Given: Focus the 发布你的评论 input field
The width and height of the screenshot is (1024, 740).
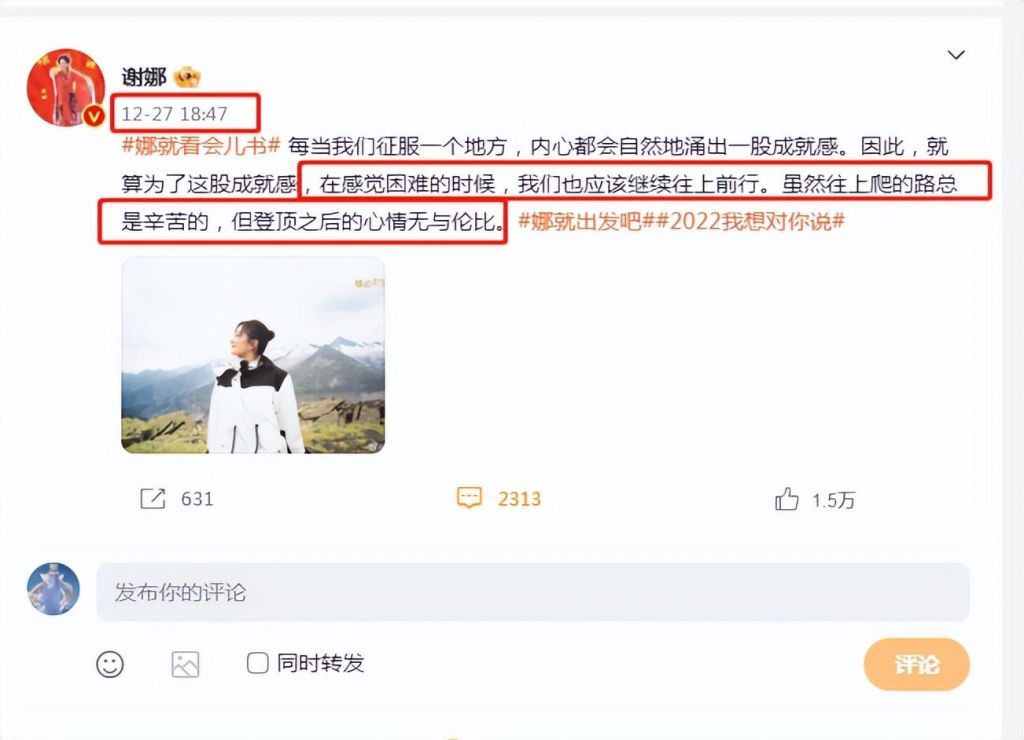Looking at the screenshot, I should click(x=533, y=592).
